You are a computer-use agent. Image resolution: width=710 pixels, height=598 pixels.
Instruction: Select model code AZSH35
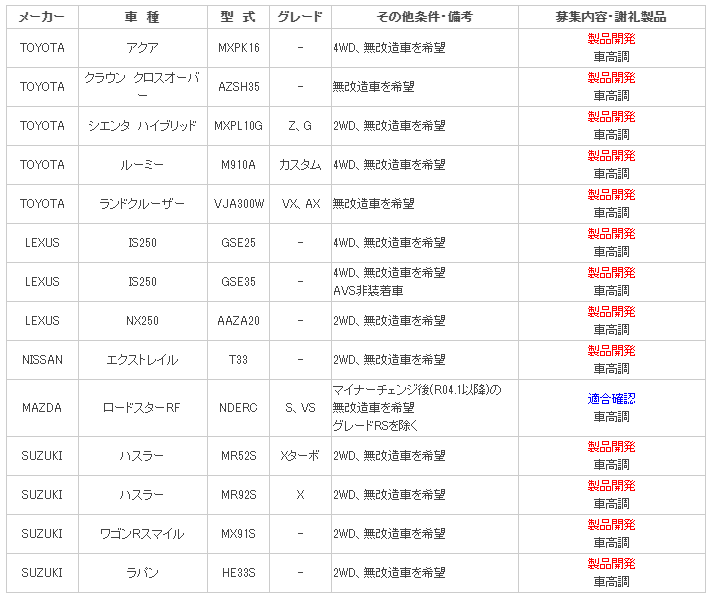tap(239, 87)
